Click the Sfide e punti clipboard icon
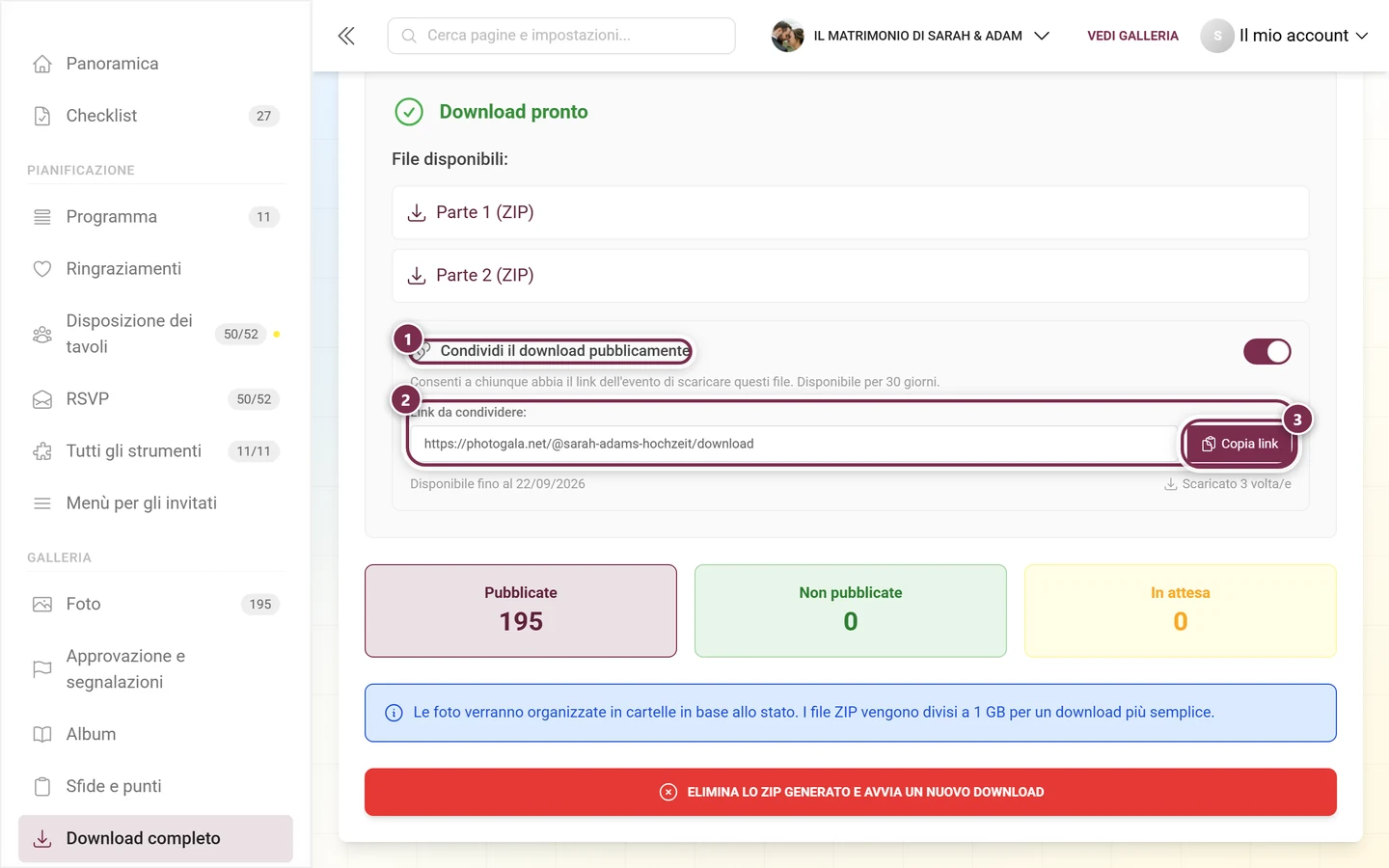1389x868 pixels. (x=42, y=786)
